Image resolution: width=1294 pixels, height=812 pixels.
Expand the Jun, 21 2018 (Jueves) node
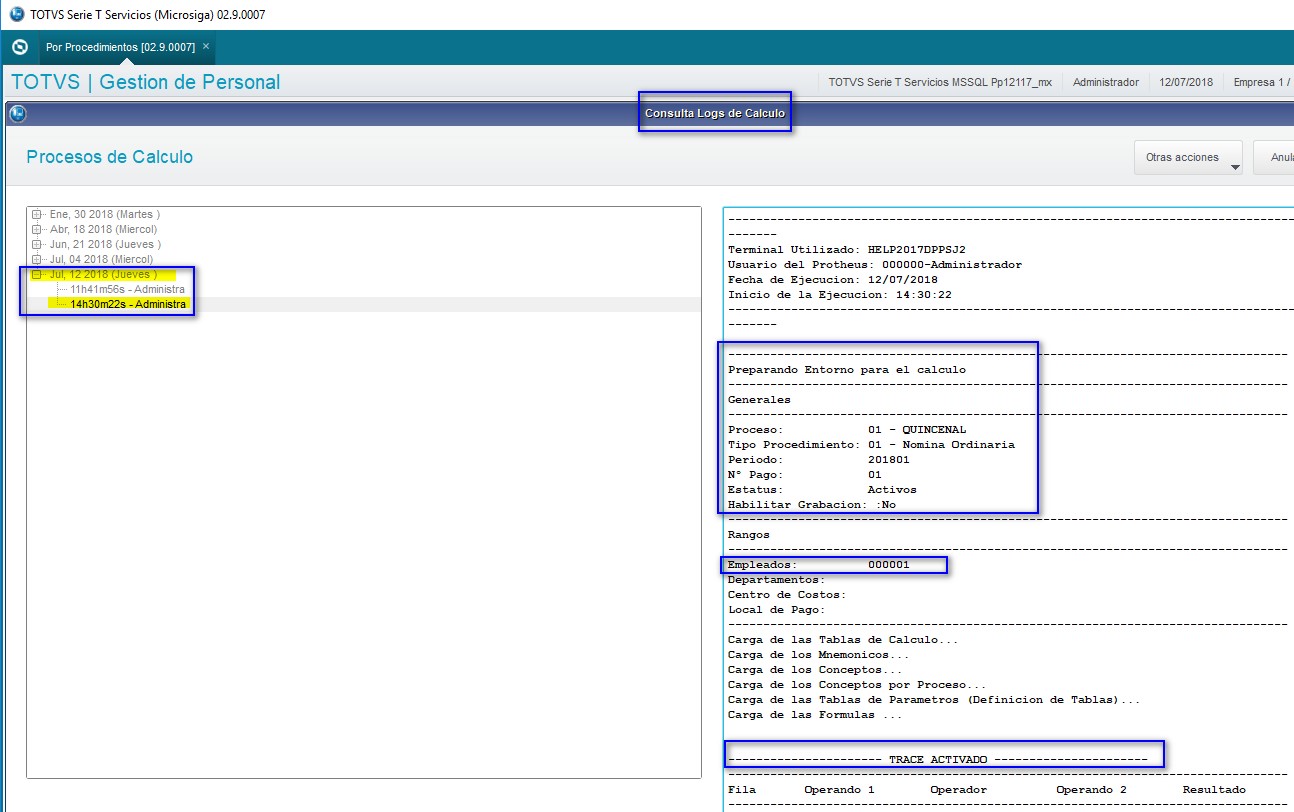[37, 245]
